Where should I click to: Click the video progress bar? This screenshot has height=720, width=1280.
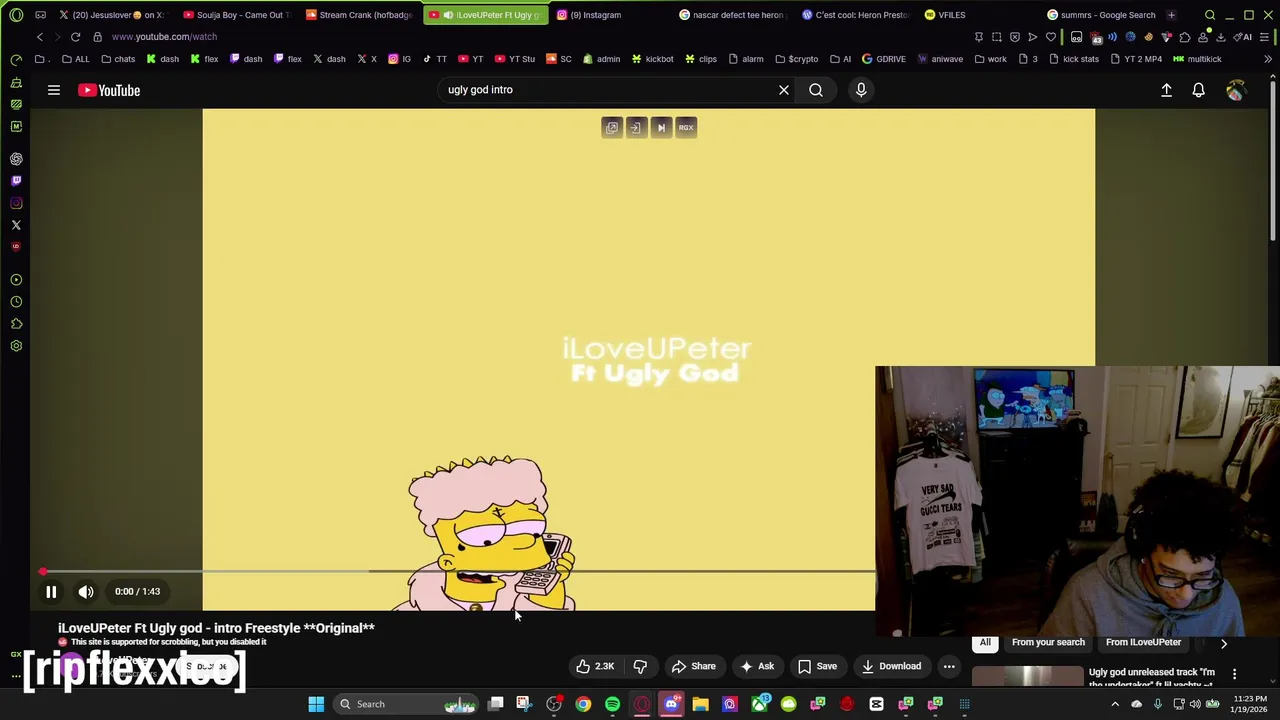[x=458, y=572]
